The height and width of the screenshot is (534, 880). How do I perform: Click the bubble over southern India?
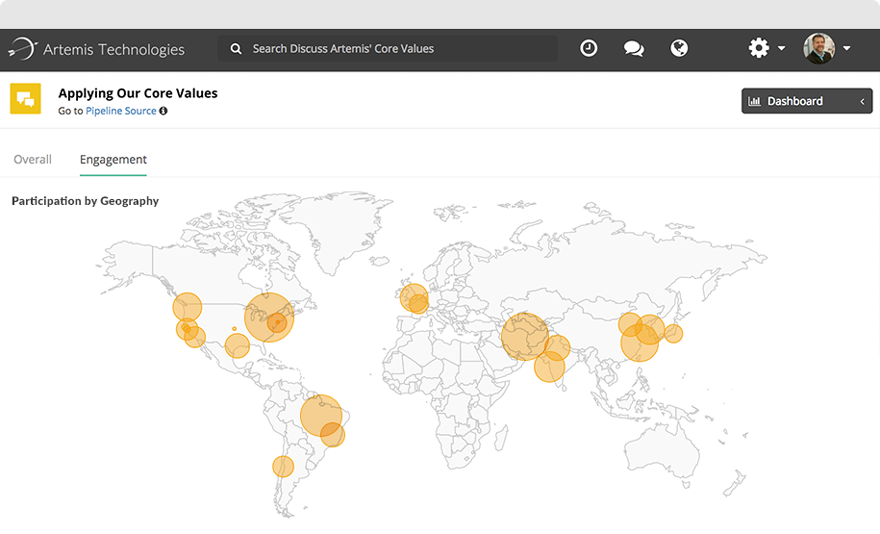(x=549, y=367)
